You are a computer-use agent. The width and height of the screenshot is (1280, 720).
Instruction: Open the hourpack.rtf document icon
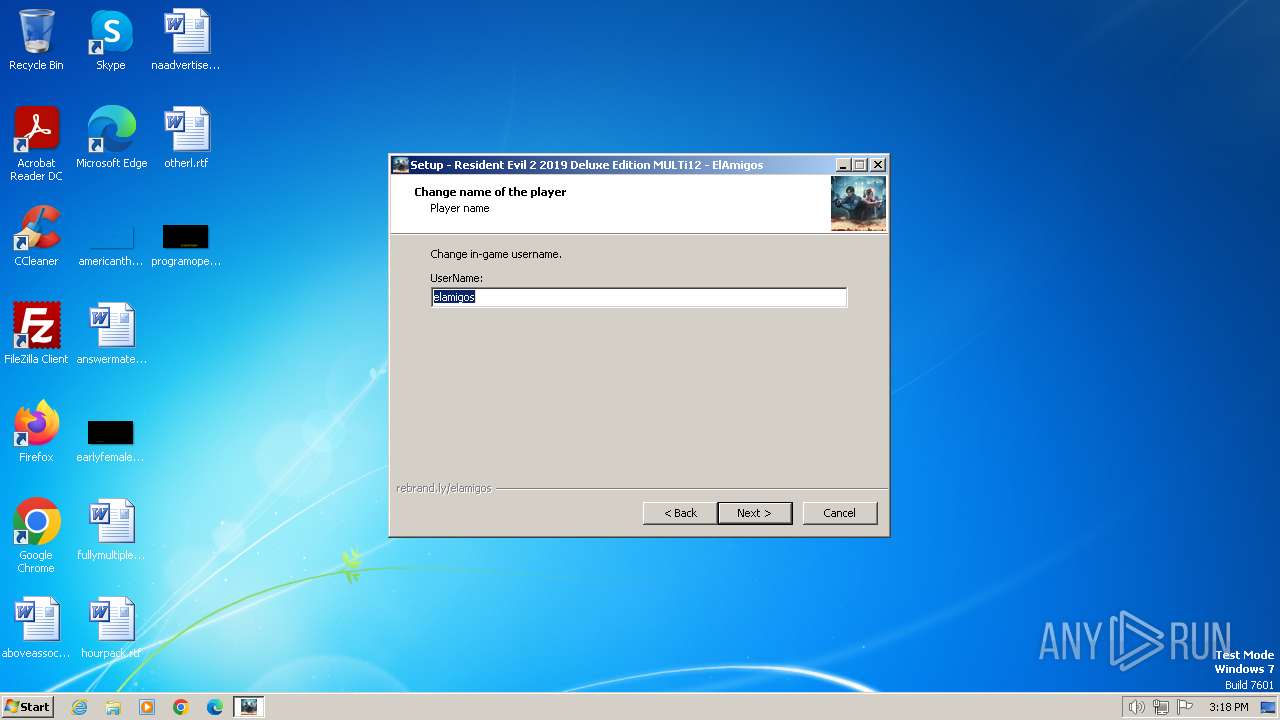(111, 628)
